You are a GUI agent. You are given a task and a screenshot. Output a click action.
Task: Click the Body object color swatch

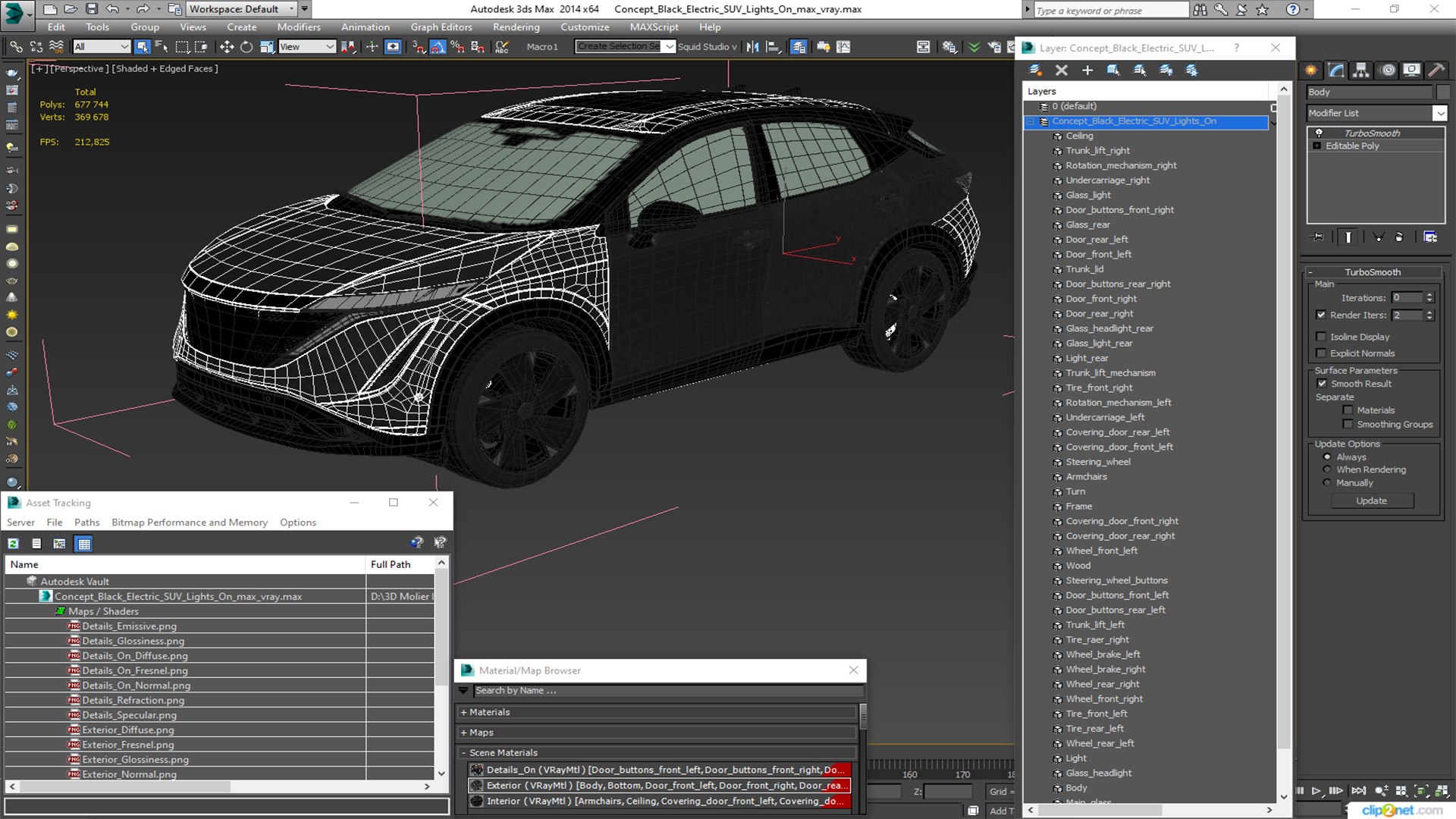pyautogui.click(x=1443, y=92)
